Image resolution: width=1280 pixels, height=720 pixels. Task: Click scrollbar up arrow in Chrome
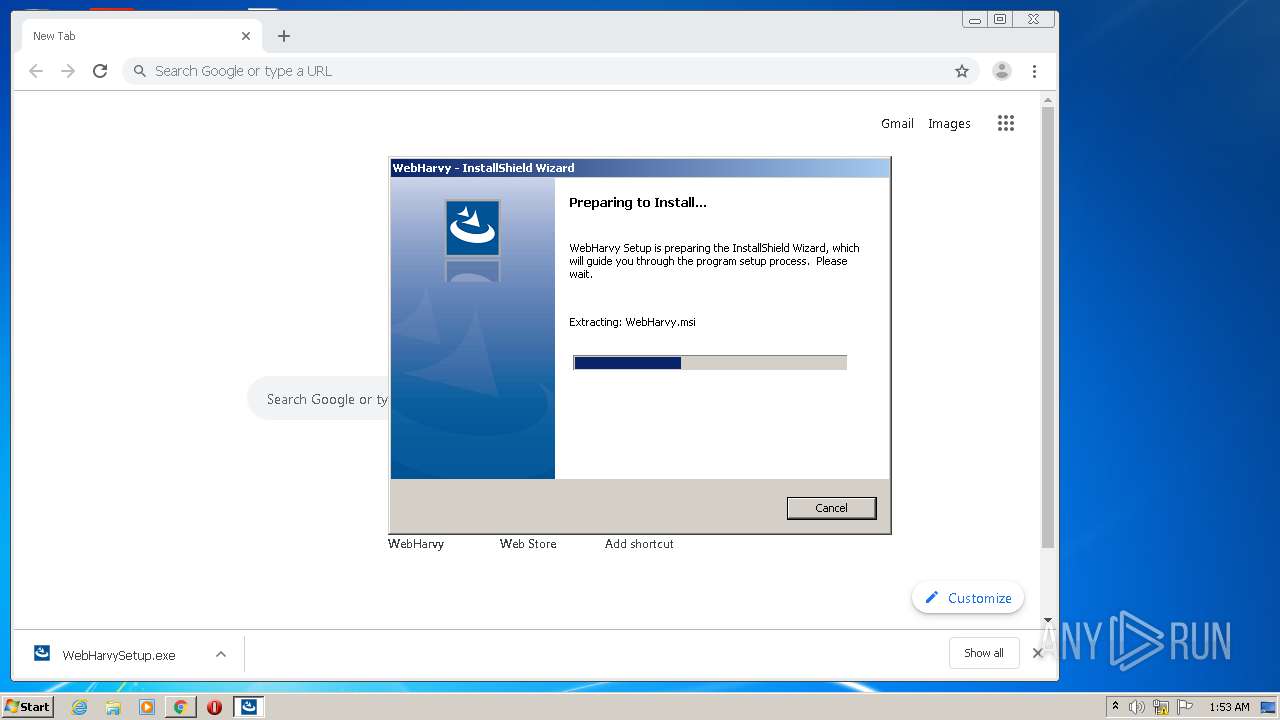pos(1048,100)
